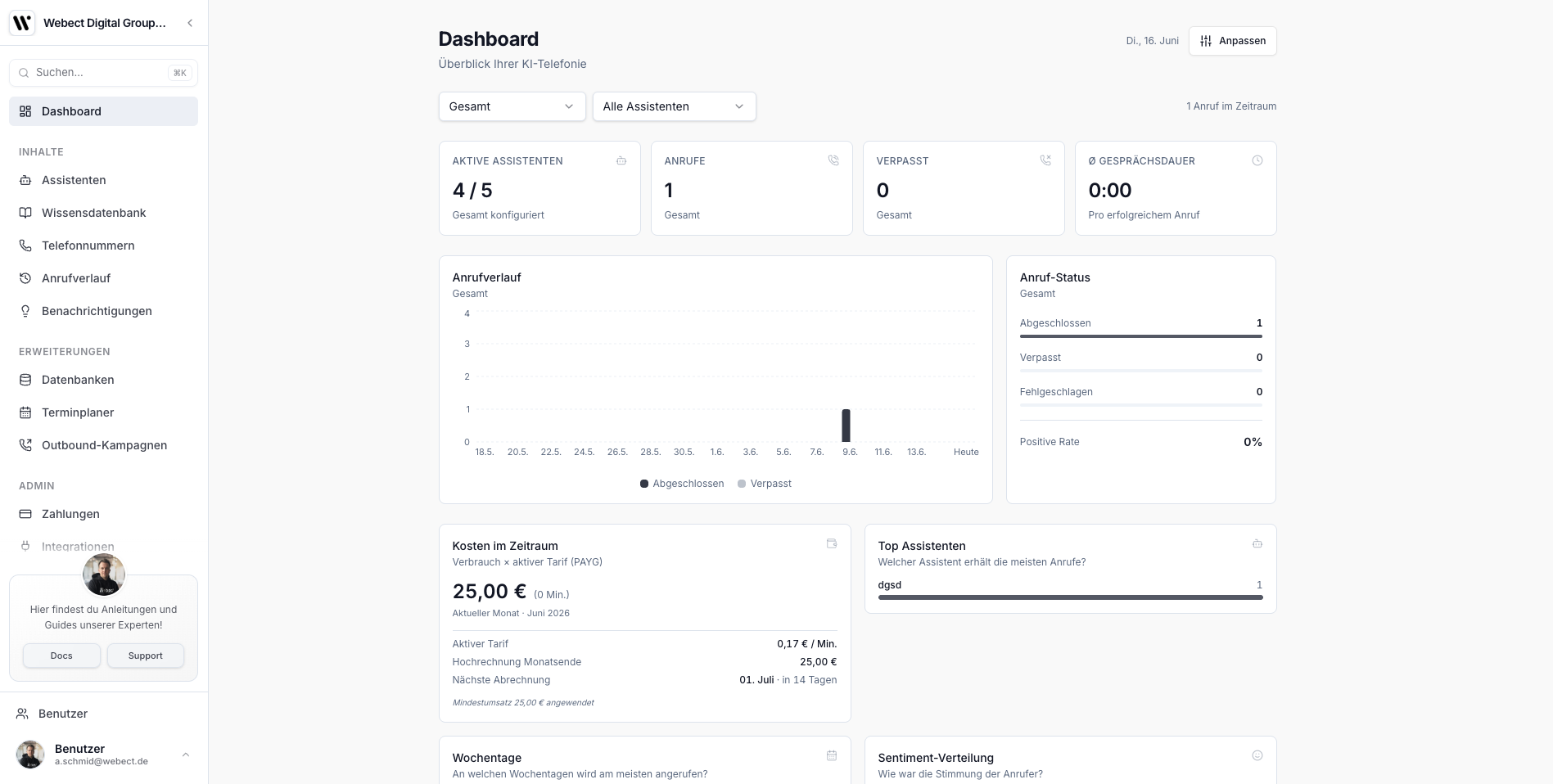
Task: Click the '4 / 5' active assistants value
Action: point(472,191)
